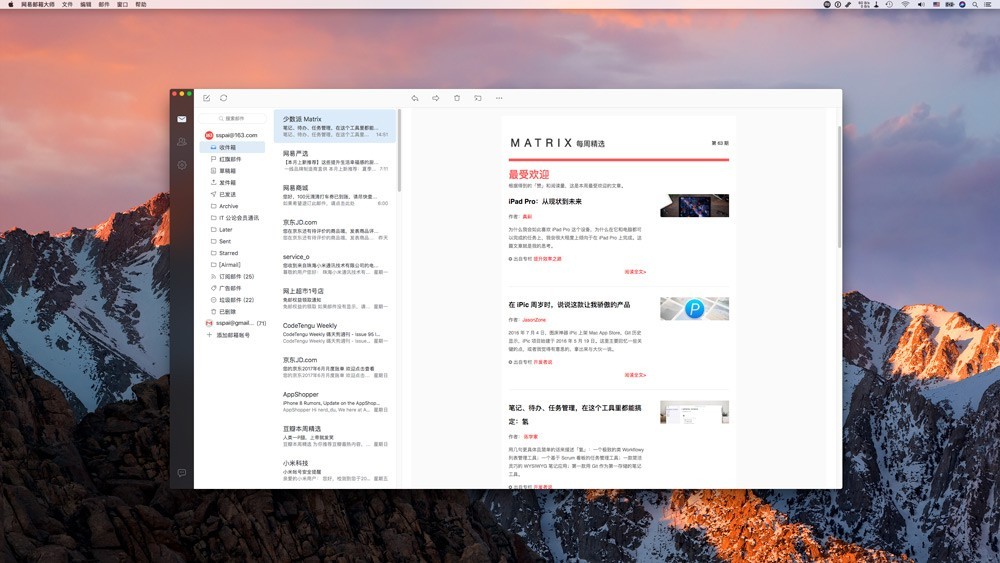Open email from 网易商城
1000x563 pixels.
[335, 195]
